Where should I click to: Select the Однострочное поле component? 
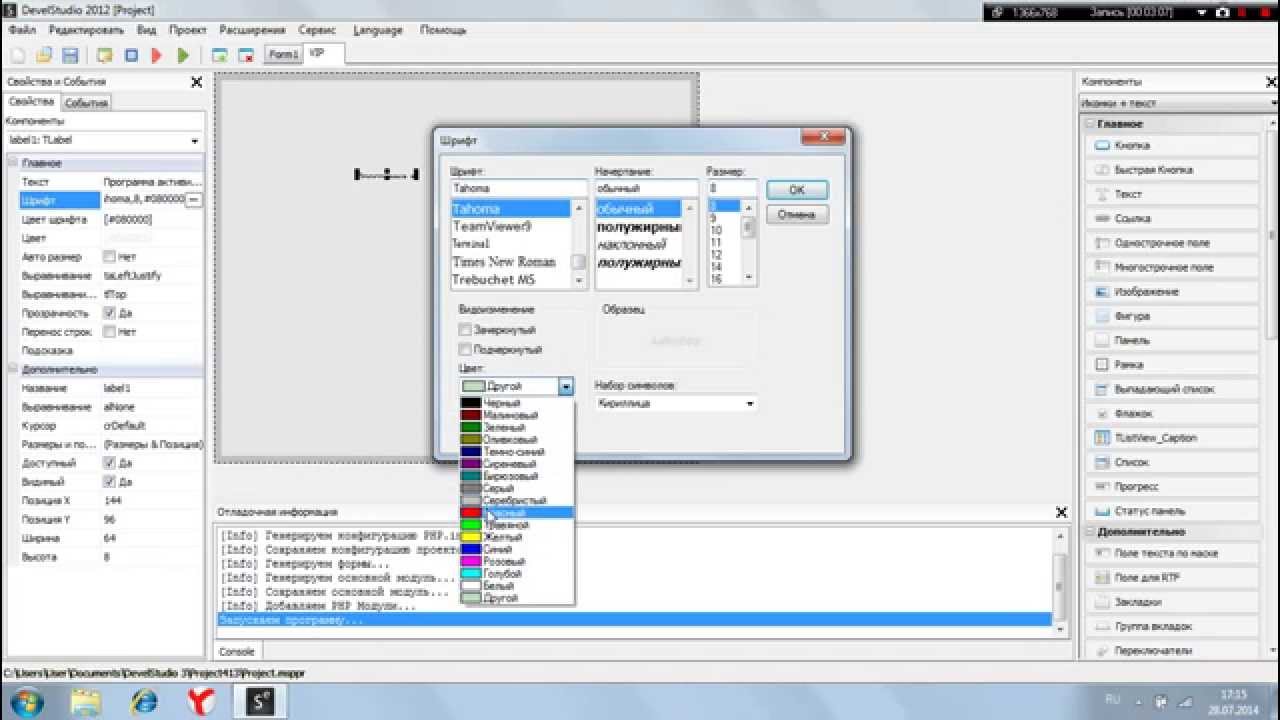(x=1172, y=243)
